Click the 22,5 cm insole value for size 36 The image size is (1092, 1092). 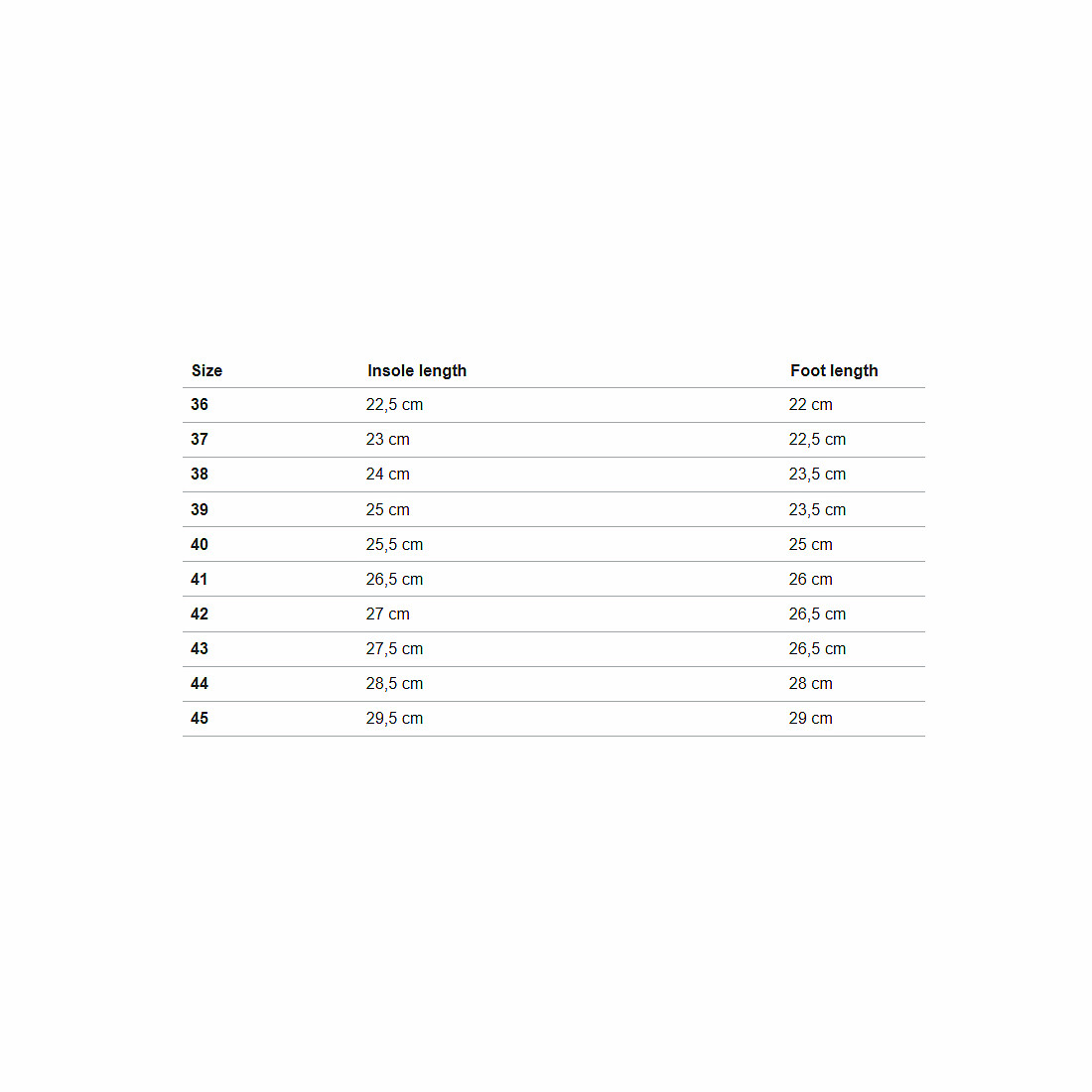pyautogui.click(x=394, y=405)
